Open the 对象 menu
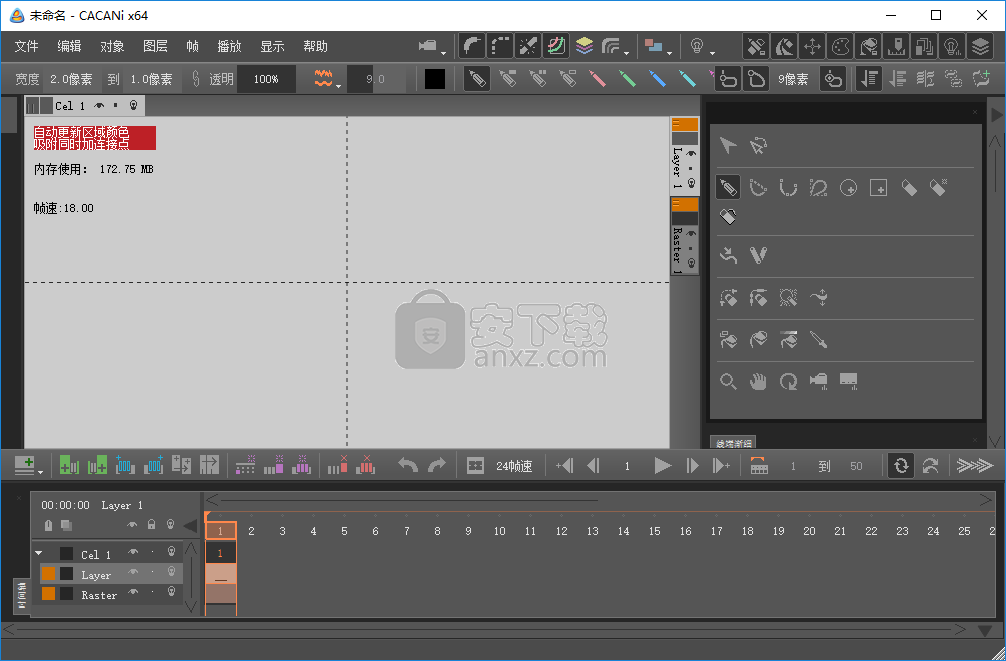 click(x=112, y=46)
